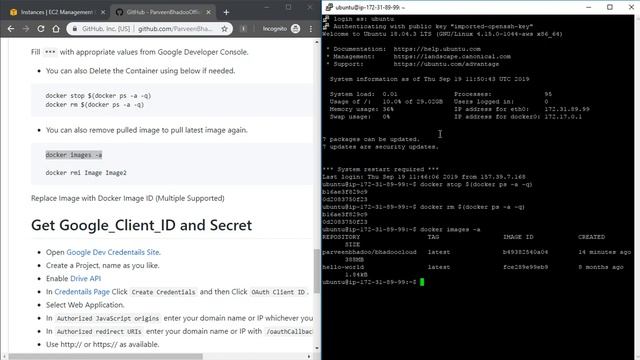640x360 pixels.
Task: Close the EC2 Management tab
Action: (103, 12)
